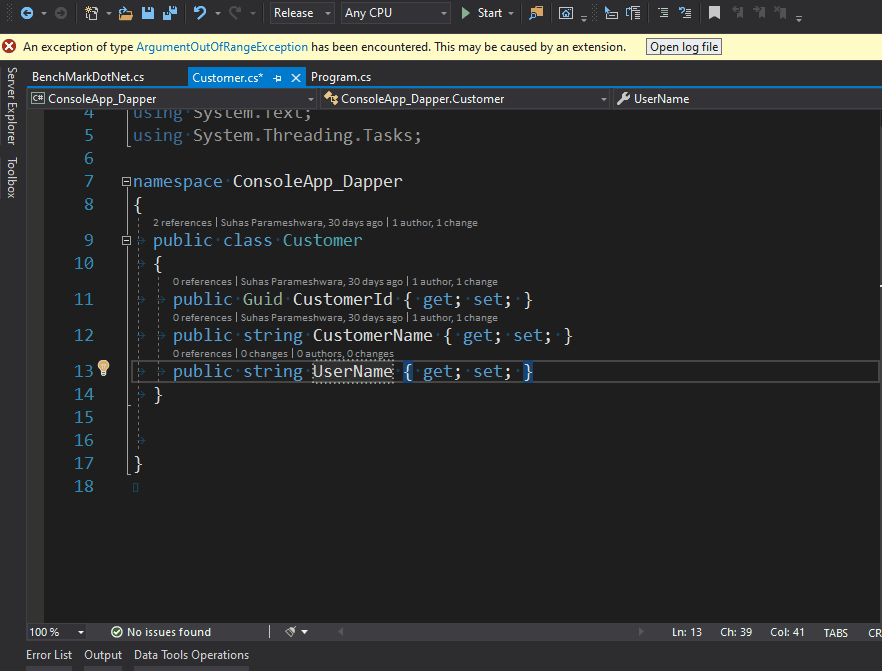The image size is (882, 671).
Task: Open the Error List panel tab
Action: (49, 655)
